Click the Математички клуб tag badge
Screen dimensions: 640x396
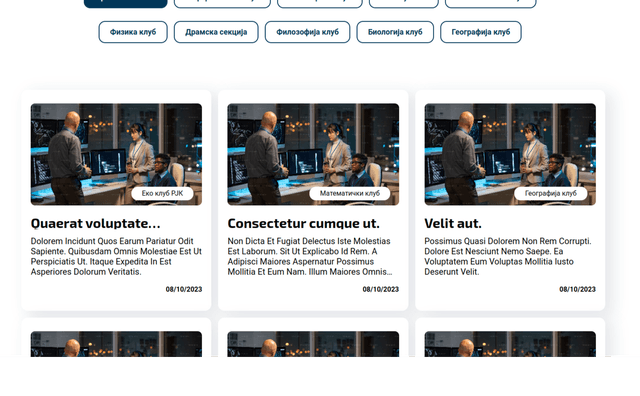pos(350,193)
